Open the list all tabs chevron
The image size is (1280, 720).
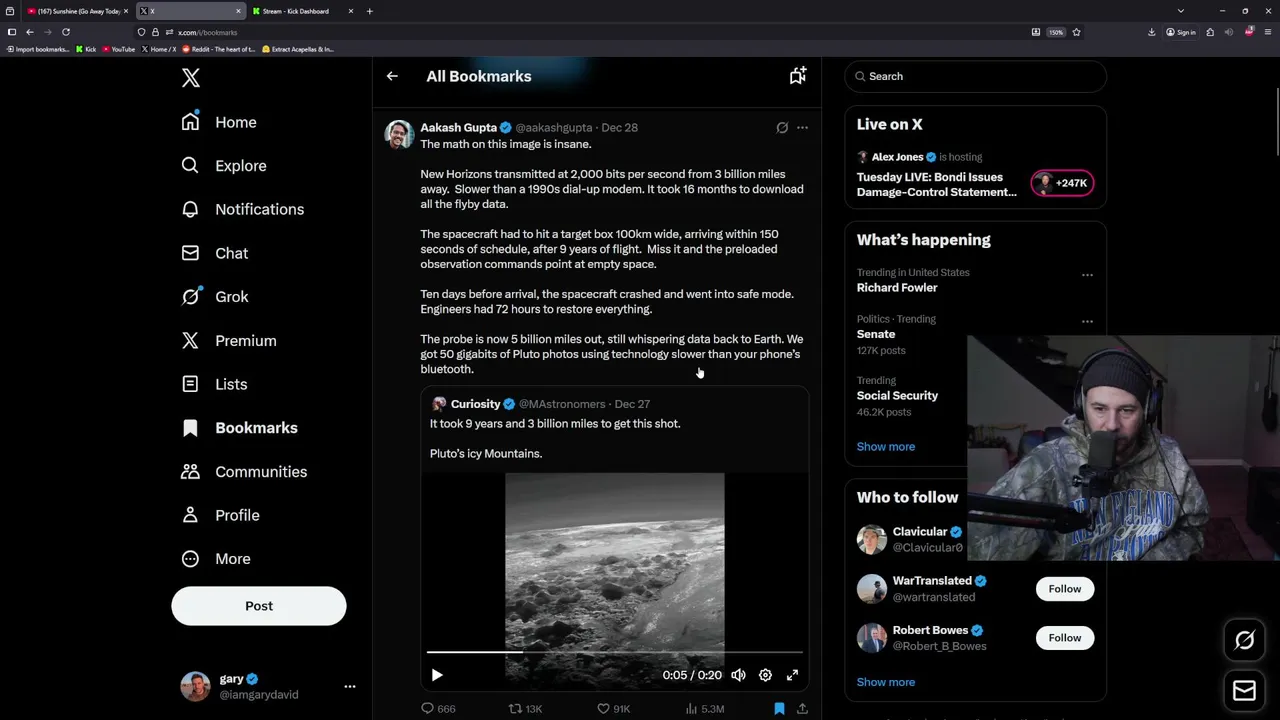click(1181, 11)
